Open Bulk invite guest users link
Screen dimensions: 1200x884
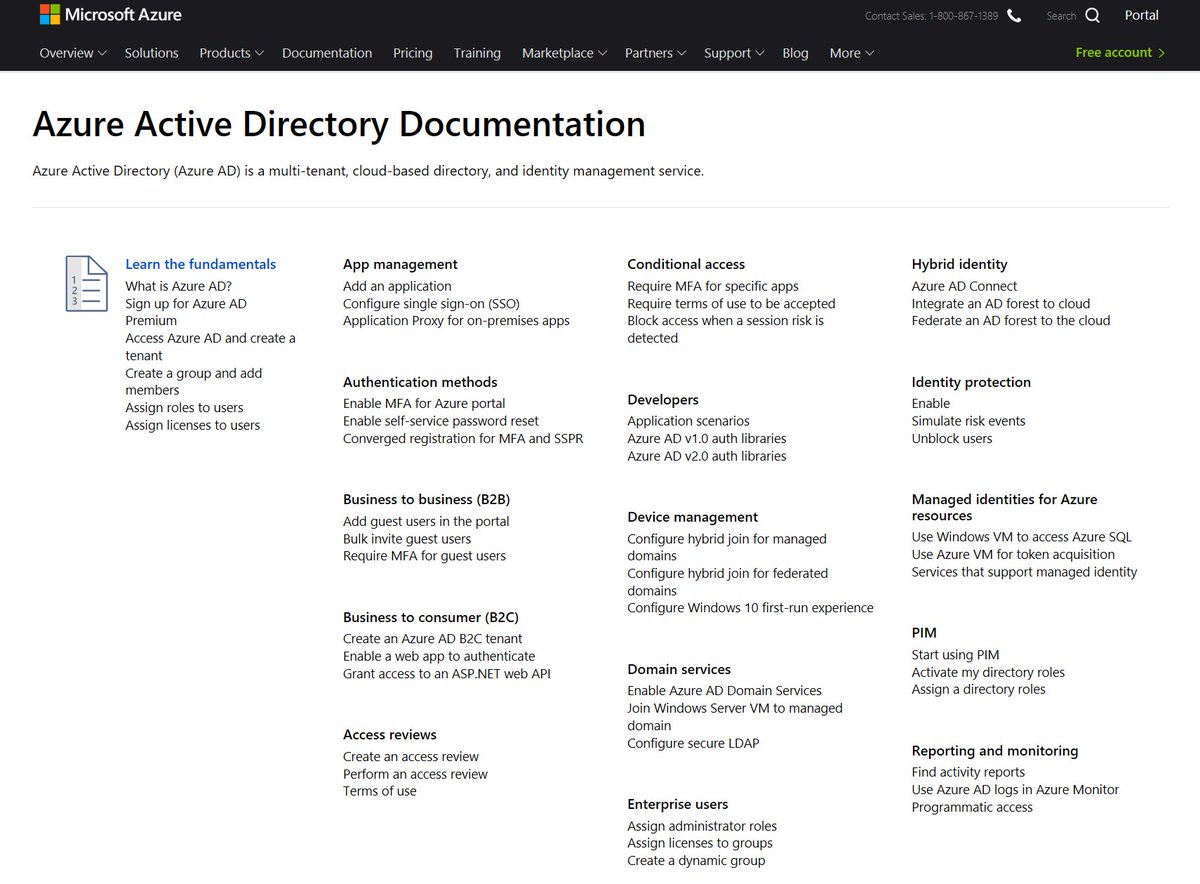tap(407, 539)
